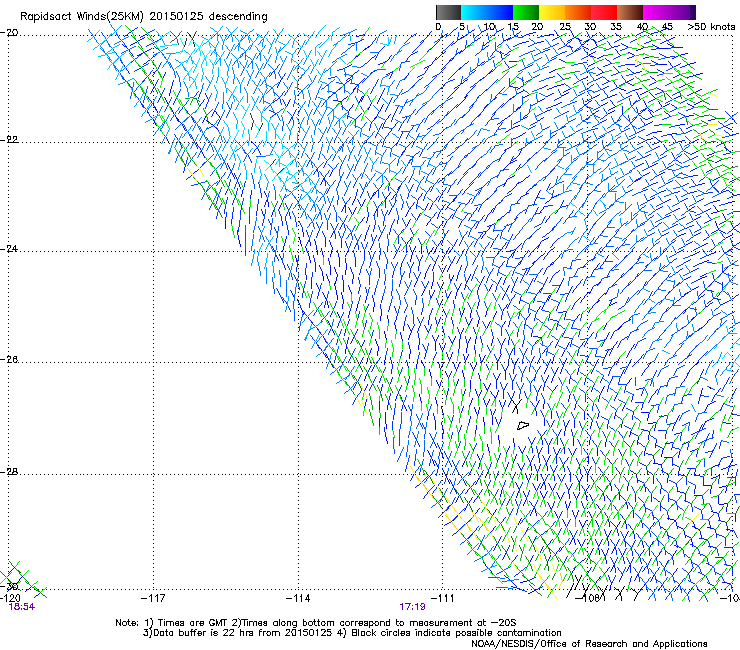Click the 'Rapidsact Winds(25KM) 20150125 descending' title
This screenshot has width=740, height=650.
pyautogui.click(x=144, y=17)
